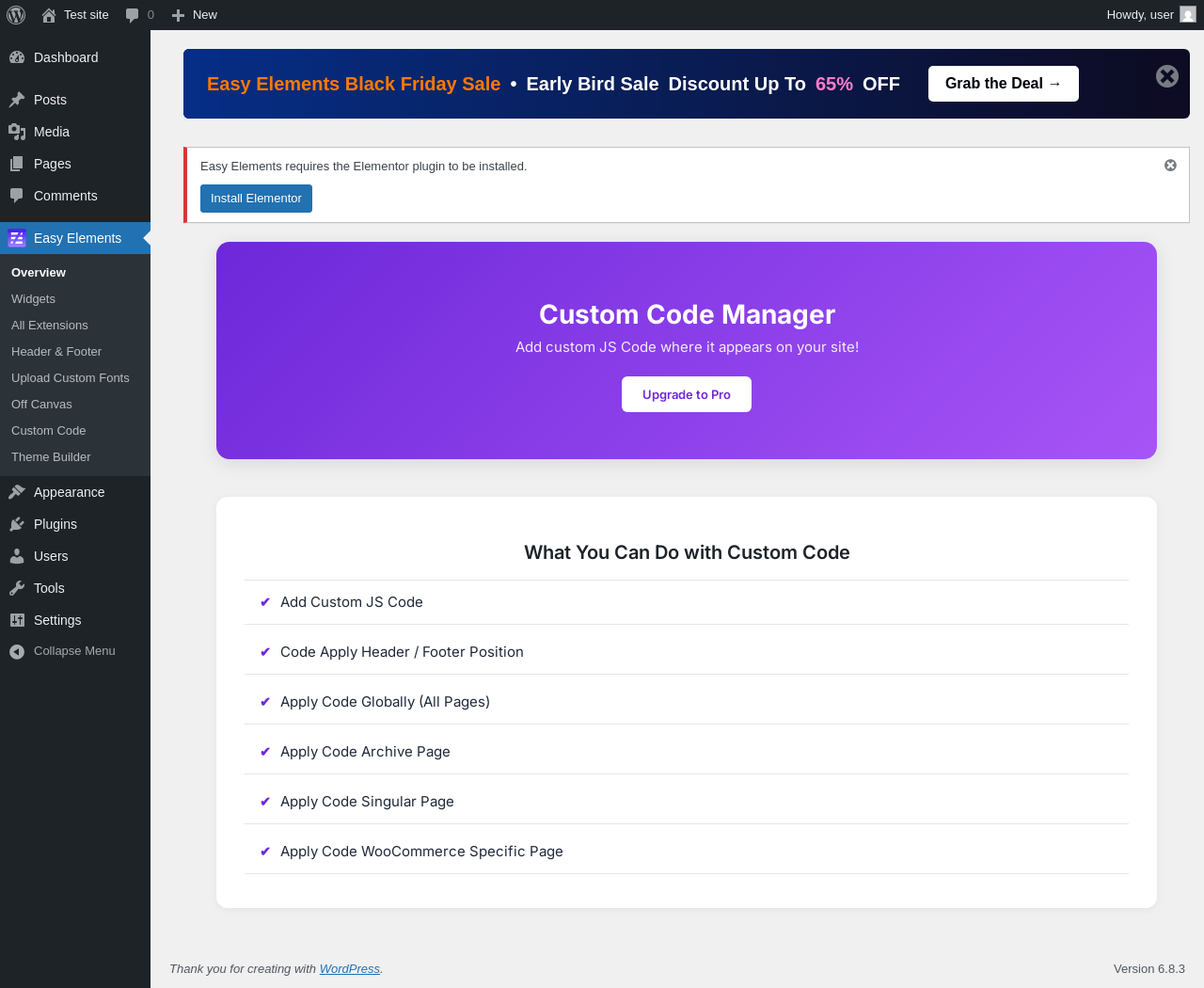Click the comment bubble icon in admin bar
The width and height of the screenshot is (1204, 988).
click(133, 15)
